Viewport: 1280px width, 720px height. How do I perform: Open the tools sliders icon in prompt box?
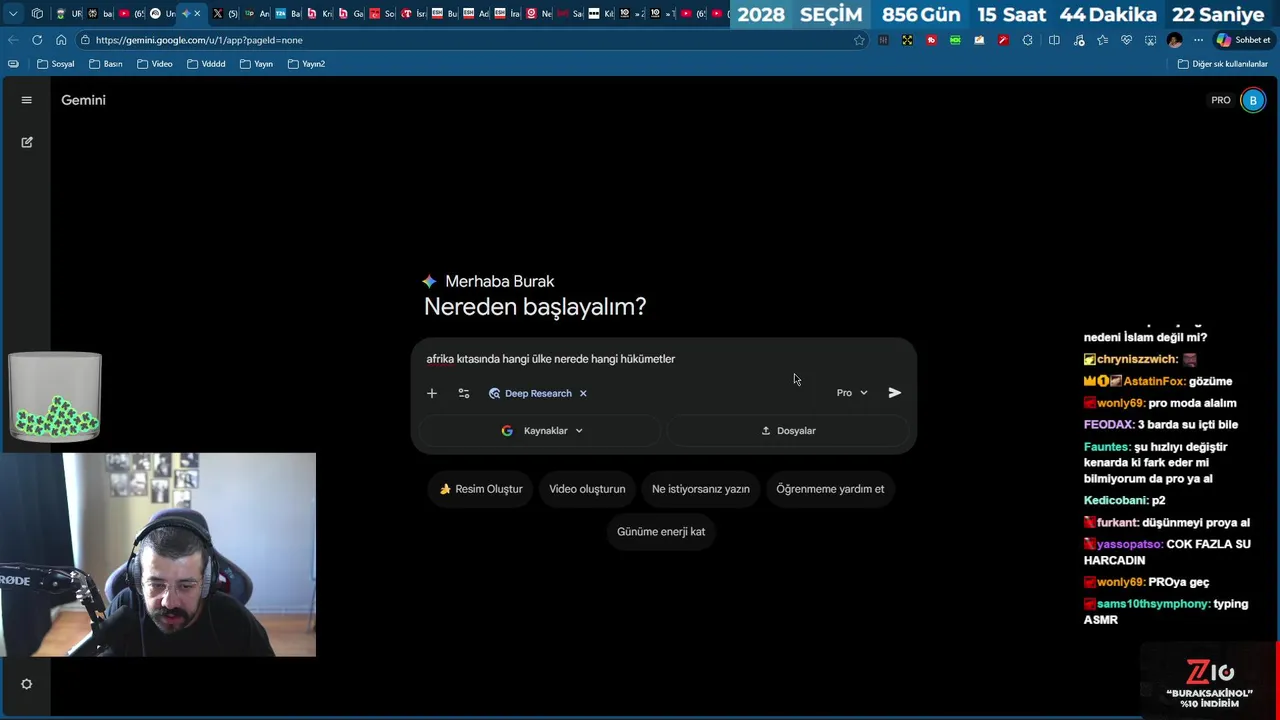464,393
